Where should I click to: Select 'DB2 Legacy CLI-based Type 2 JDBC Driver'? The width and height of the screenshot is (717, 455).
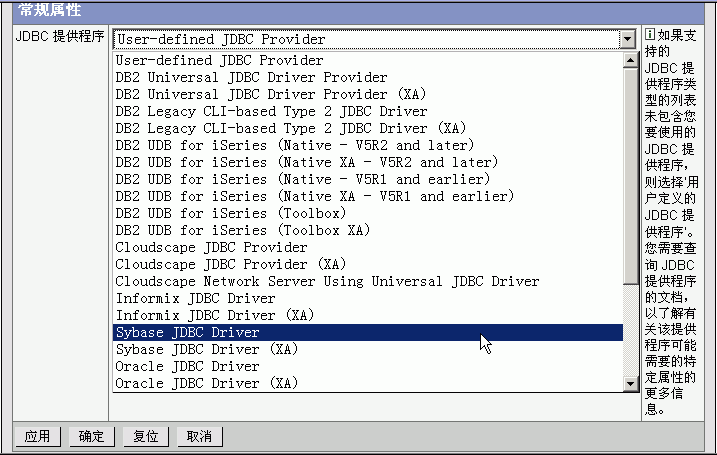click(368, 111)
